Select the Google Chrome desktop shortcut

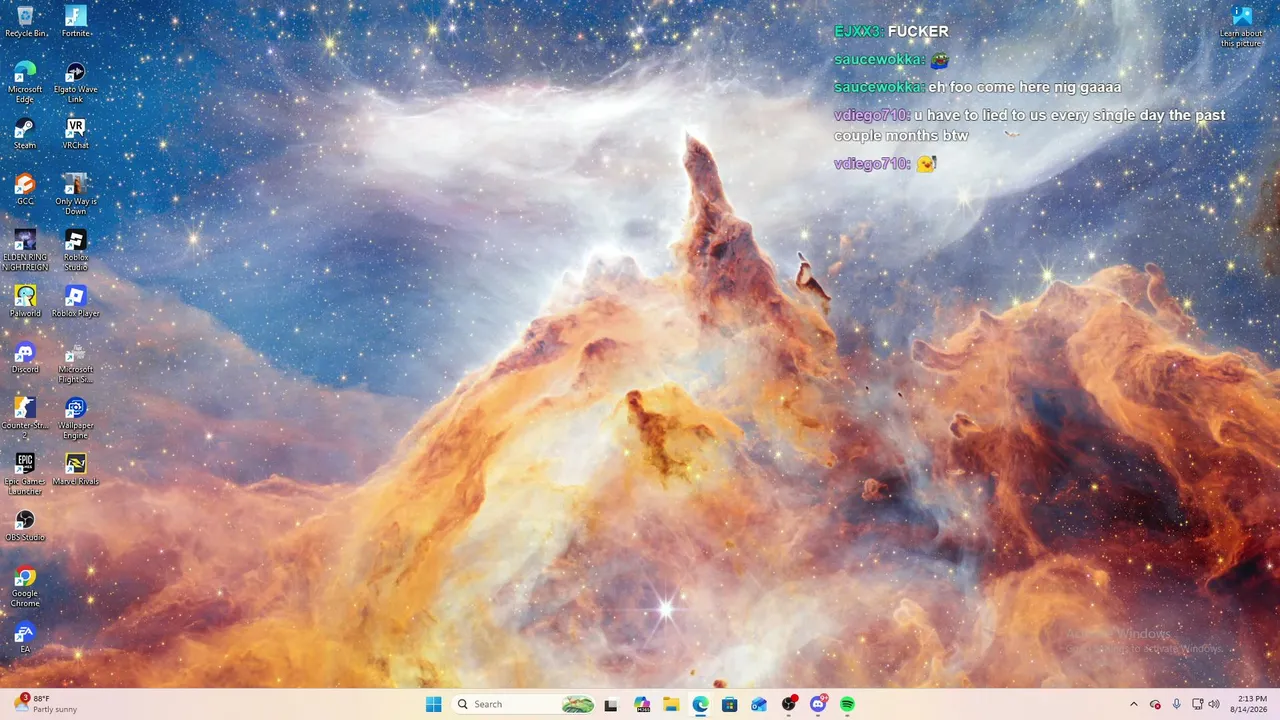coord(25,586)
